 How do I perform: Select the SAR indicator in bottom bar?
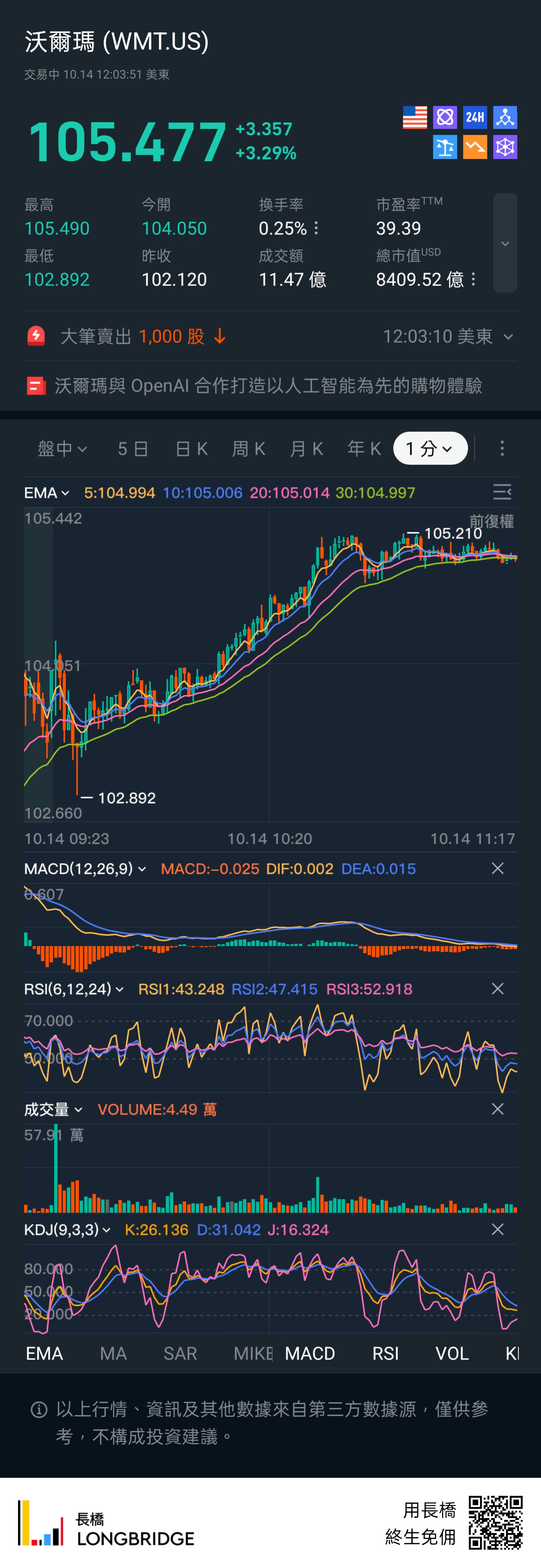click(180, 1353)
